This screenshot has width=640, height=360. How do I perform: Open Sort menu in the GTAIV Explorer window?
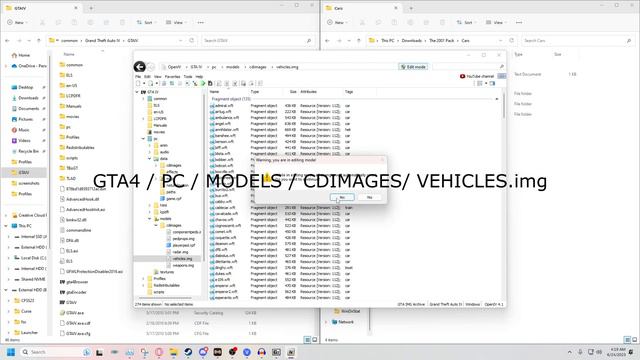click(x=146, y=22)
